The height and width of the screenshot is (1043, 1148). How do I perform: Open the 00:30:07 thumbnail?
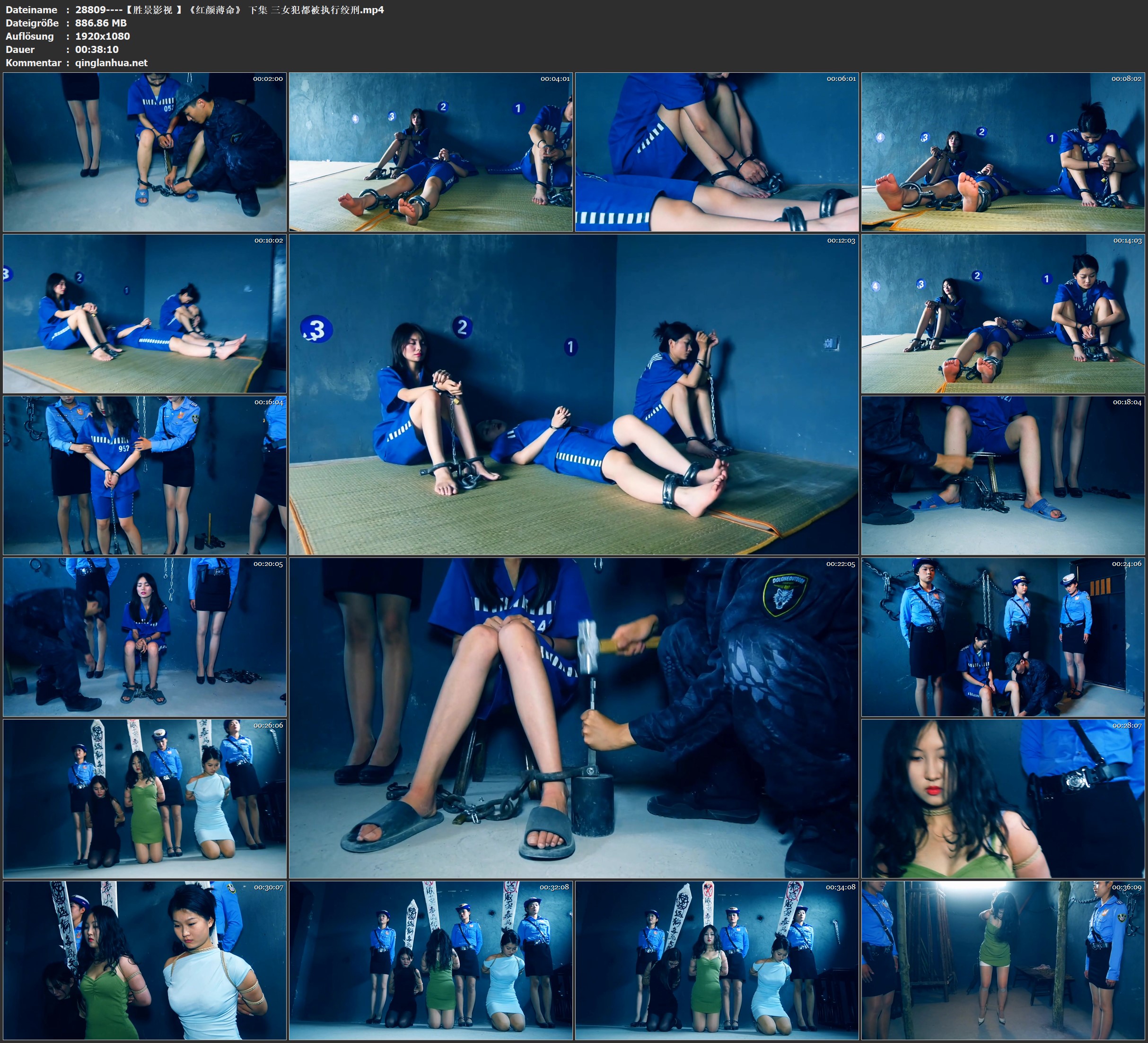click(145, 960)
